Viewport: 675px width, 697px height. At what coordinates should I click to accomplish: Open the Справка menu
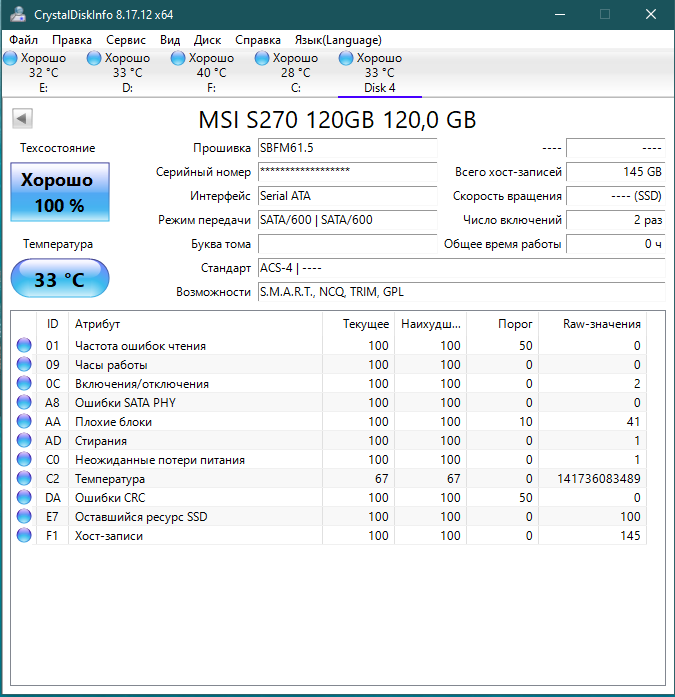[258, 40]
